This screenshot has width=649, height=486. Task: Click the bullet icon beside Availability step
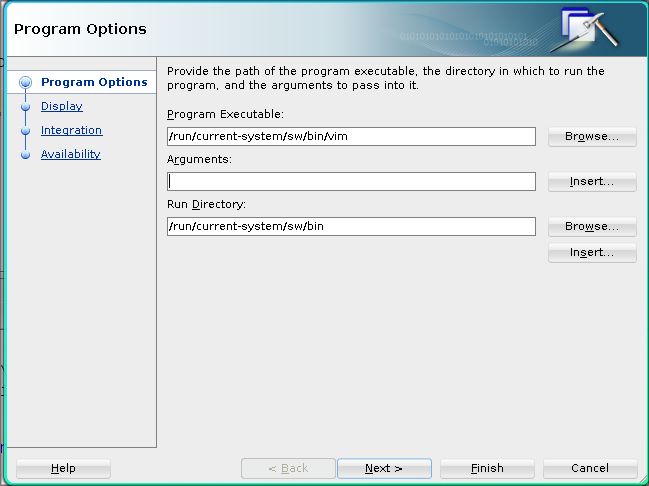[x=26, y=154]
